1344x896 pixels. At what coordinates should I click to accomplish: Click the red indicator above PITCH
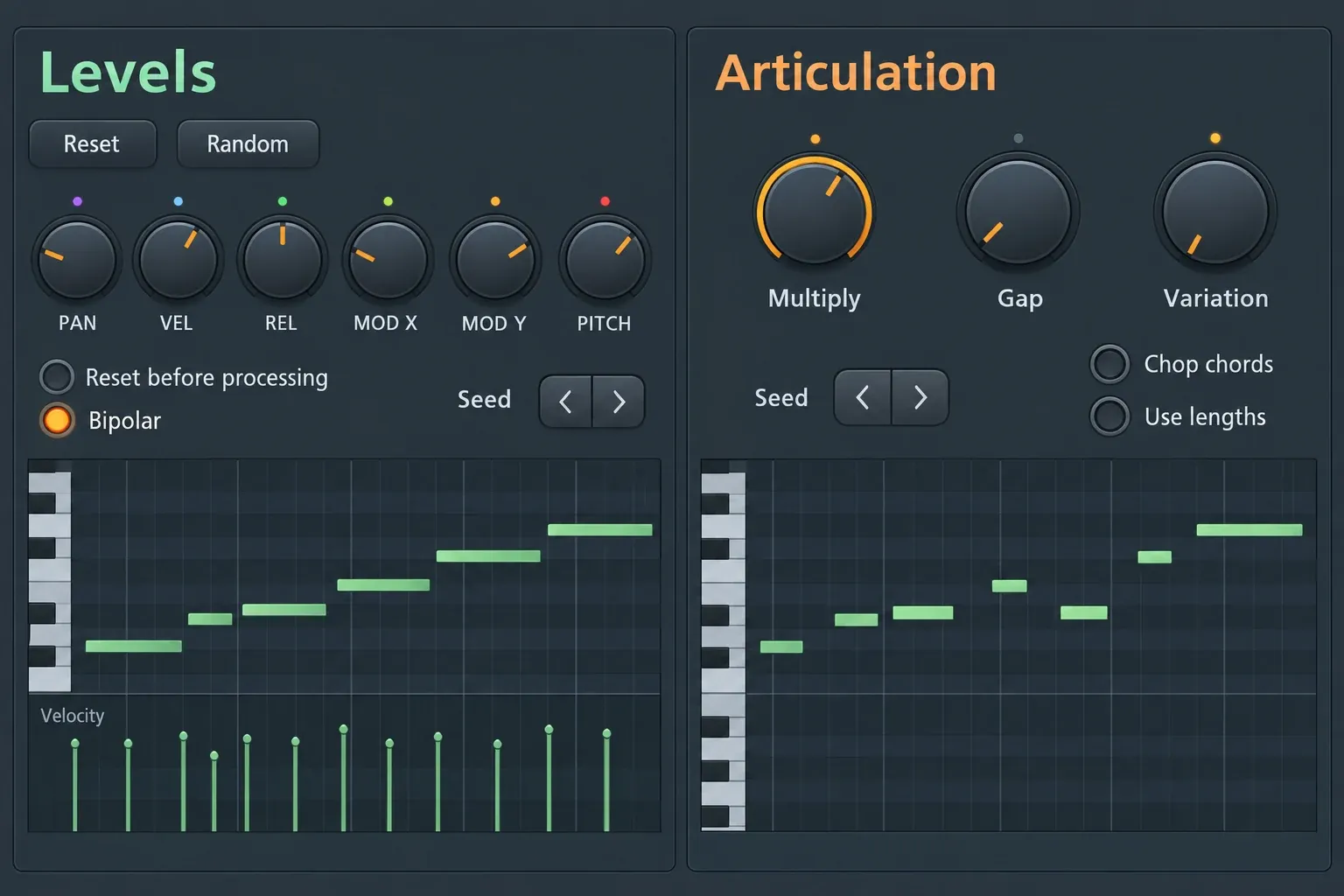605,201
